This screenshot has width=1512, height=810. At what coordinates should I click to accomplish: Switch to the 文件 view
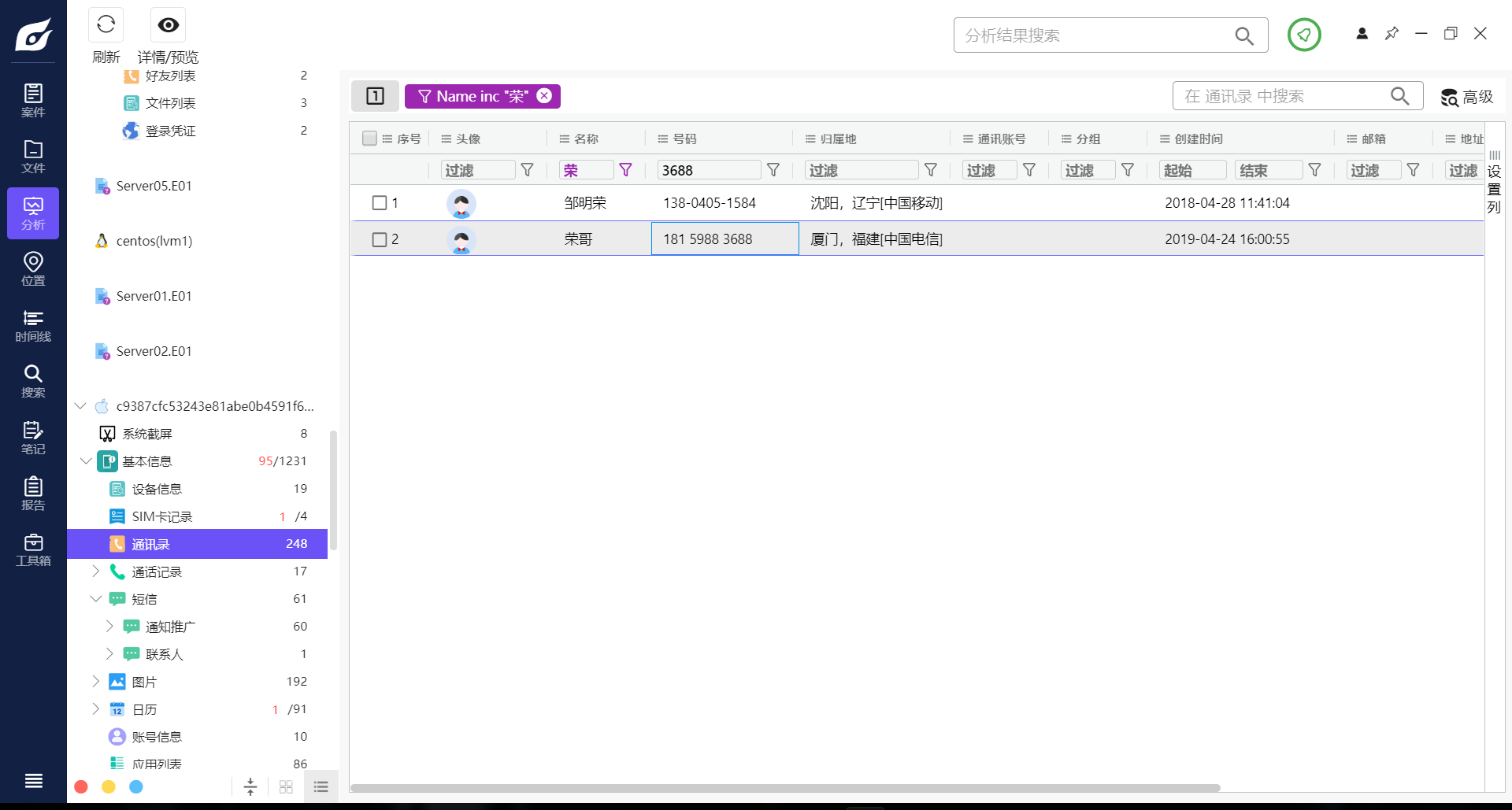click(32, 156)
